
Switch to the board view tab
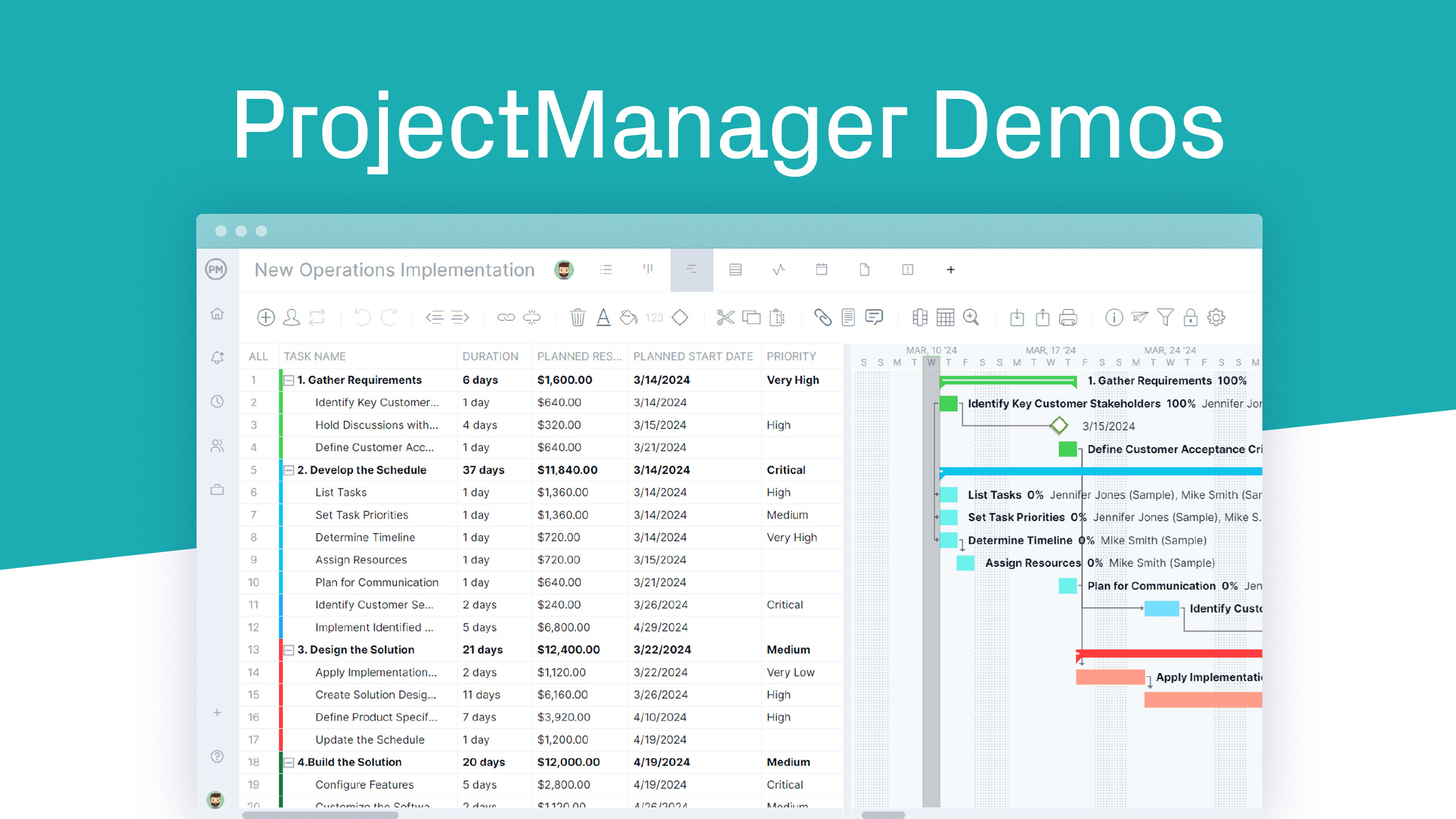point(648,268)
